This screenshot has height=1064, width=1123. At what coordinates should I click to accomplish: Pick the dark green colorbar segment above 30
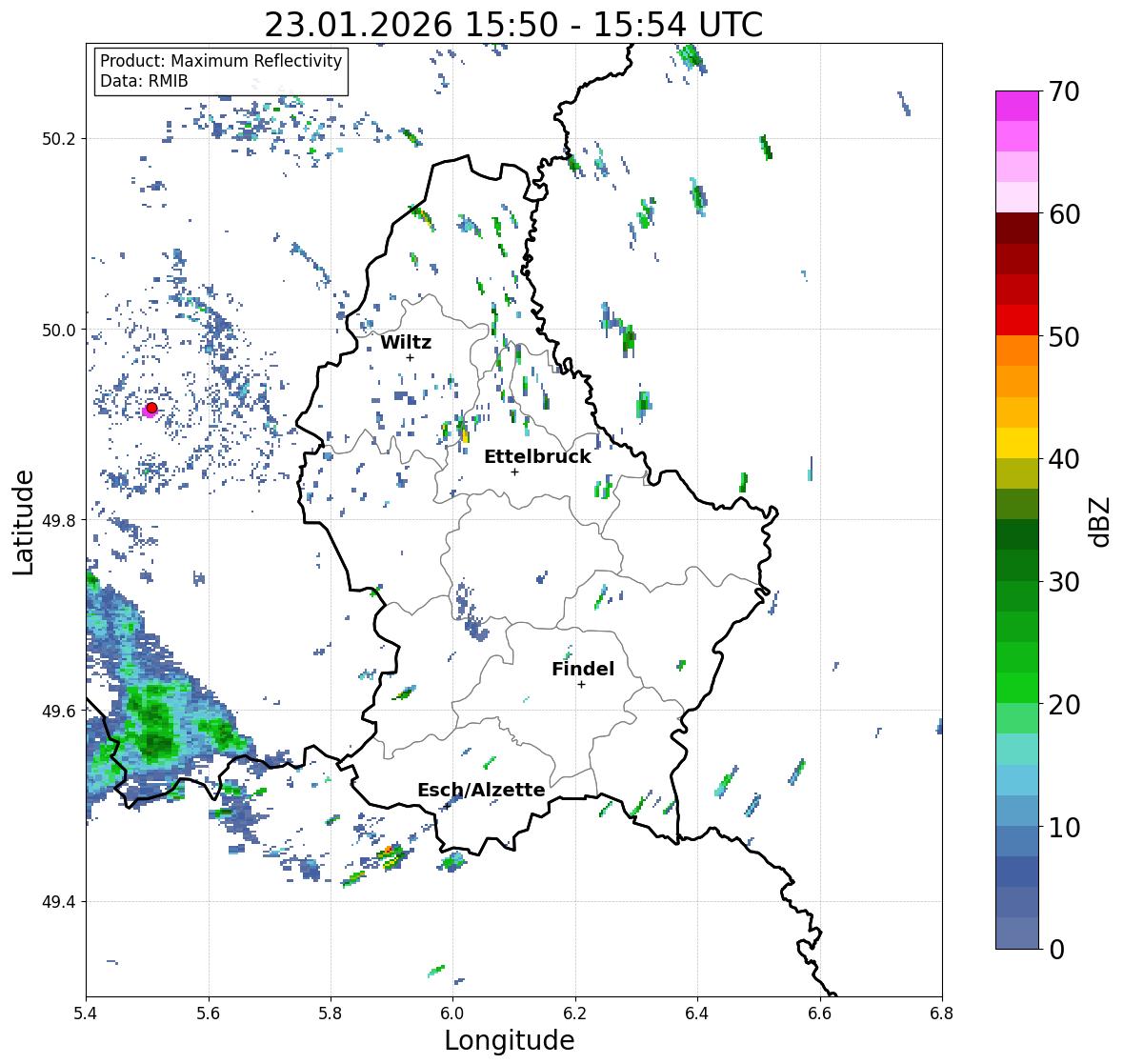point(1017,566)
